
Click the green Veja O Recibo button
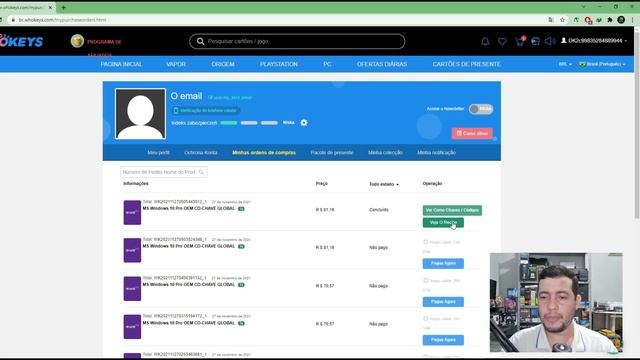[x=443, y=222]
